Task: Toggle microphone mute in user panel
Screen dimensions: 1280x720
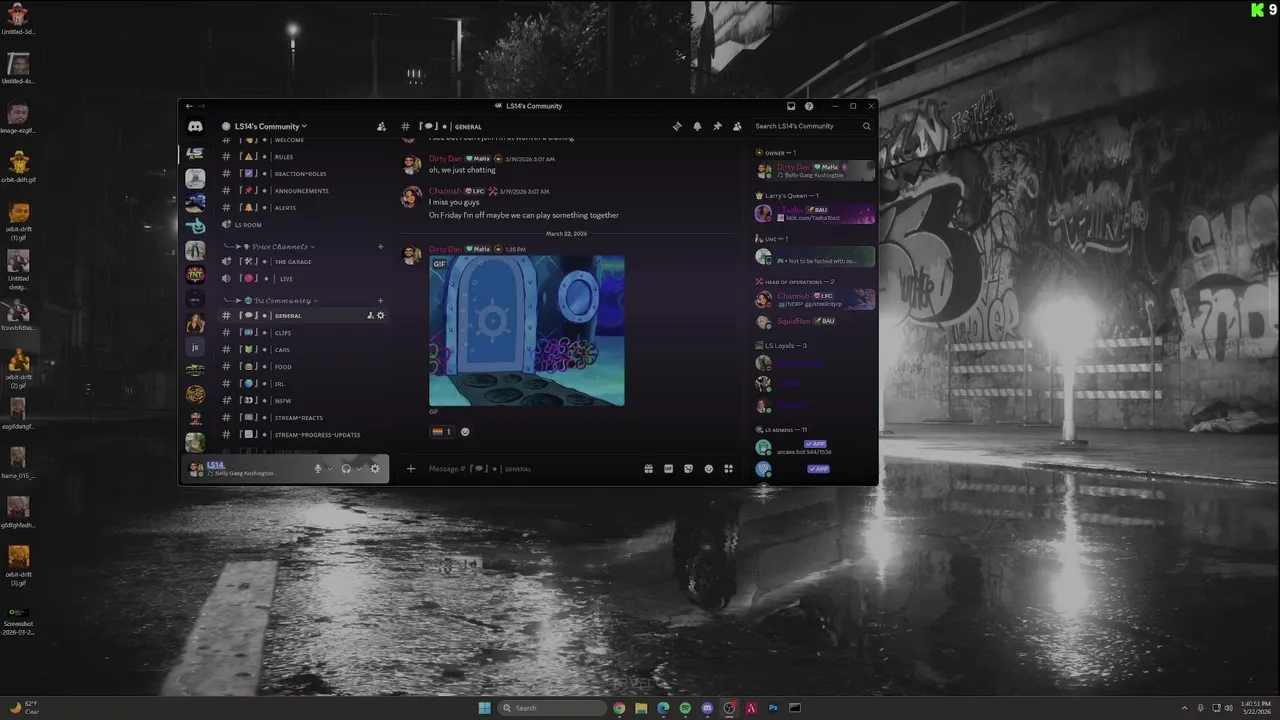Action: 318,468
